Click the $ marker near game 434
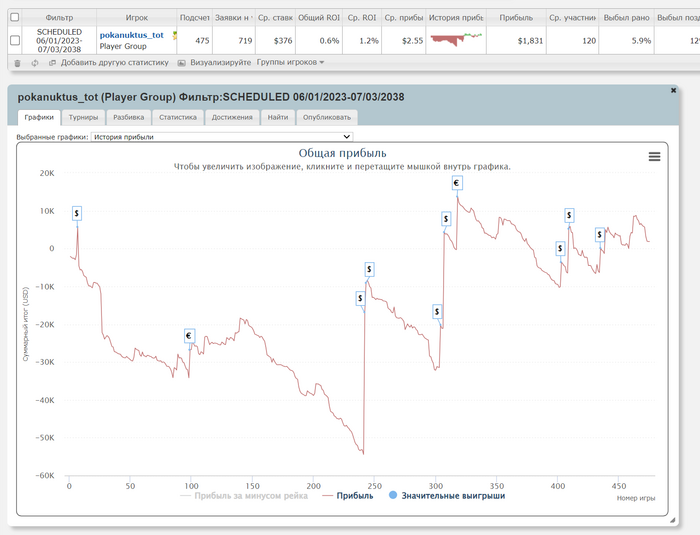 tap(600, 234)
